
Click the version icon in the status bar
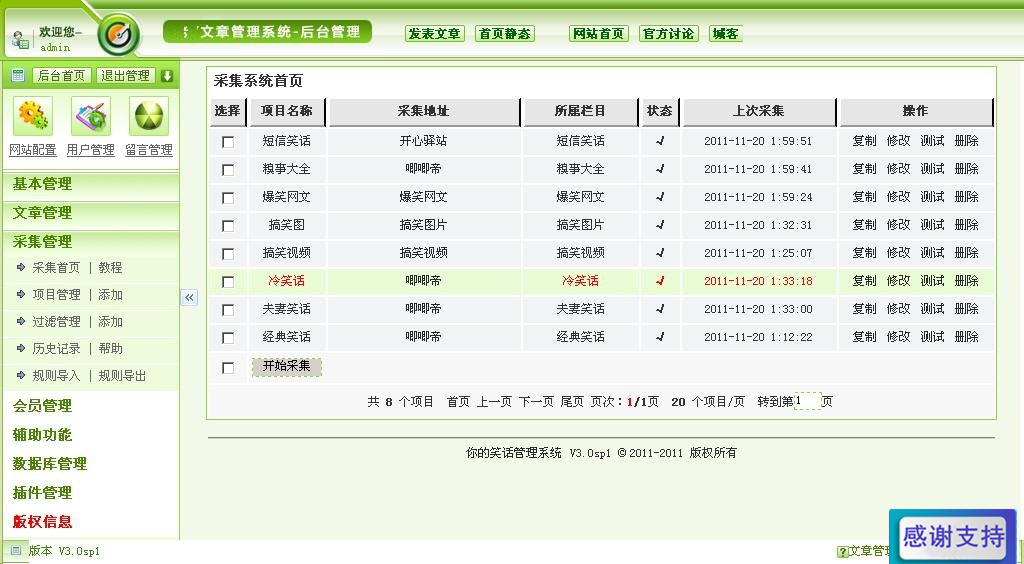[16, 551]
